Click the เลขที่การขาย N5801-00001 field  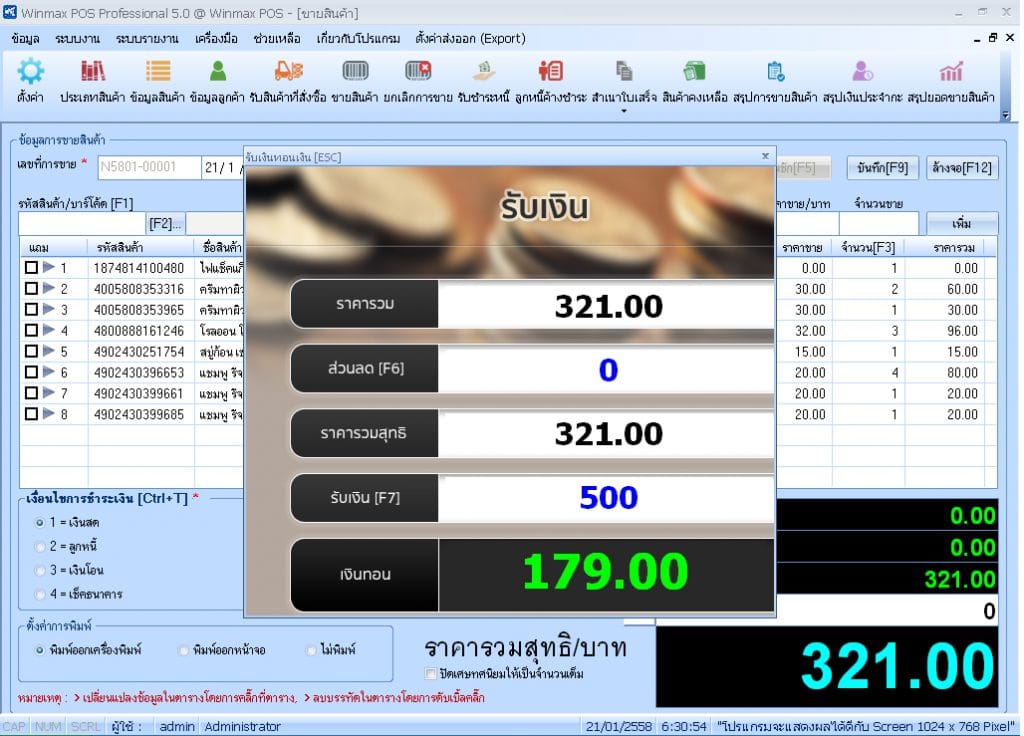point(149,167)
